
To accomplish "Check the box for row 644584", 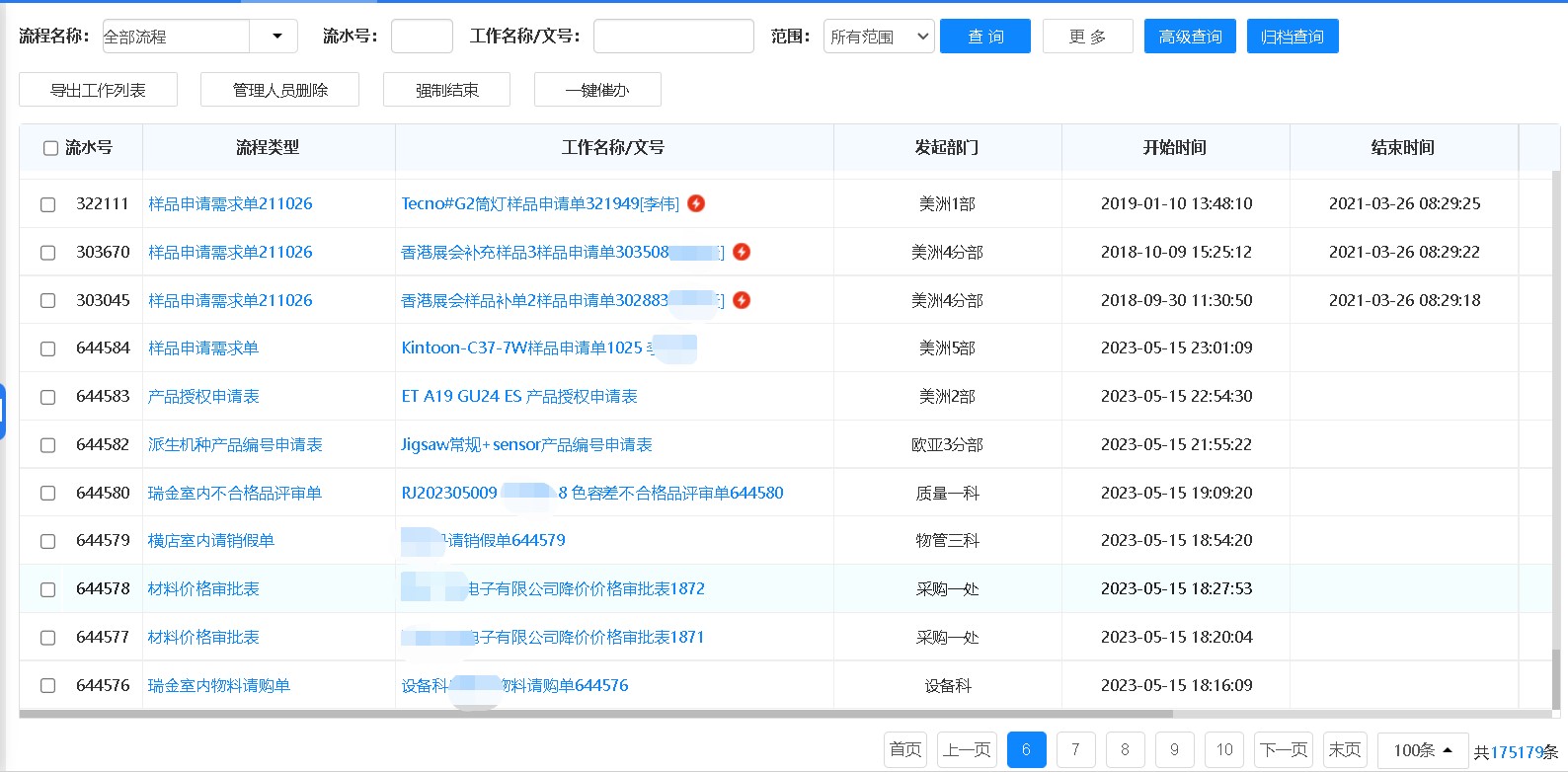I will 47,348.
